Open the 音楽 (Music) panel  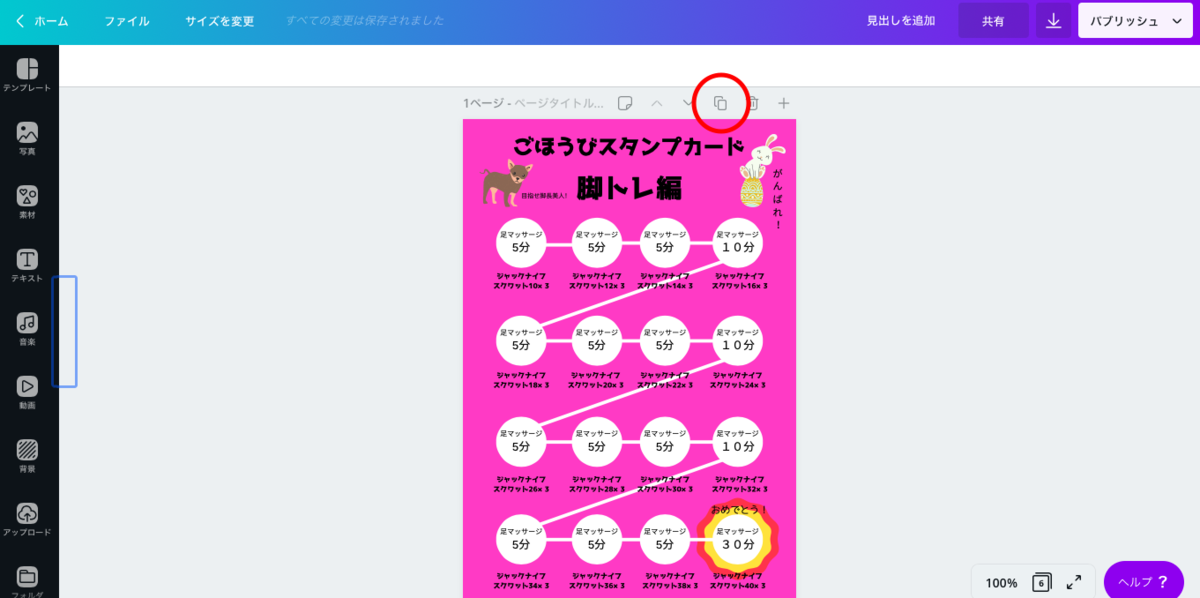pos(29,324)
